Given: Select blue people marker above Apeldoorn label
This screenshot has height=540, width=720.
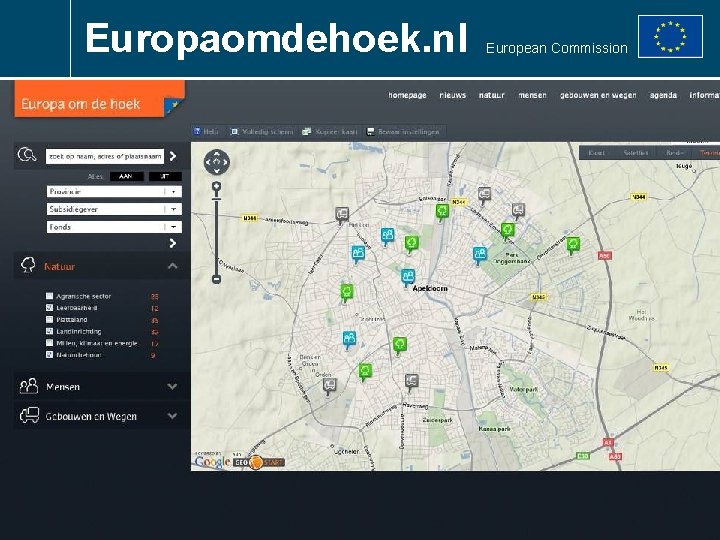Looking at the screenshot, I should (408, 277).
